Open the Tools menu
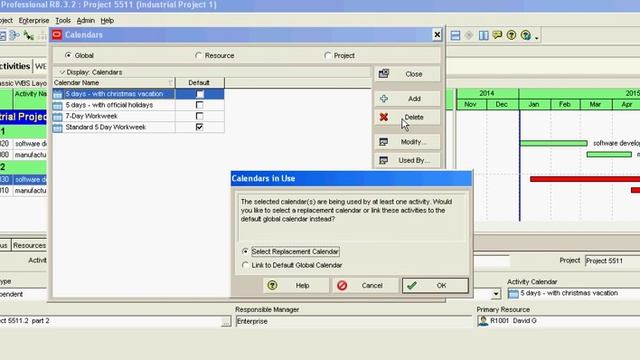The width and height of the screenshot is (640, 360). point(63,20)
